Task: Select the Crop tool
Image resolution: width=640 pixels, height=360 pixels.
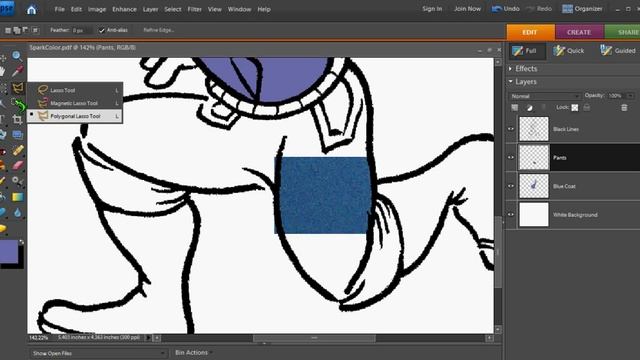Action: click(x=17, y=119)
